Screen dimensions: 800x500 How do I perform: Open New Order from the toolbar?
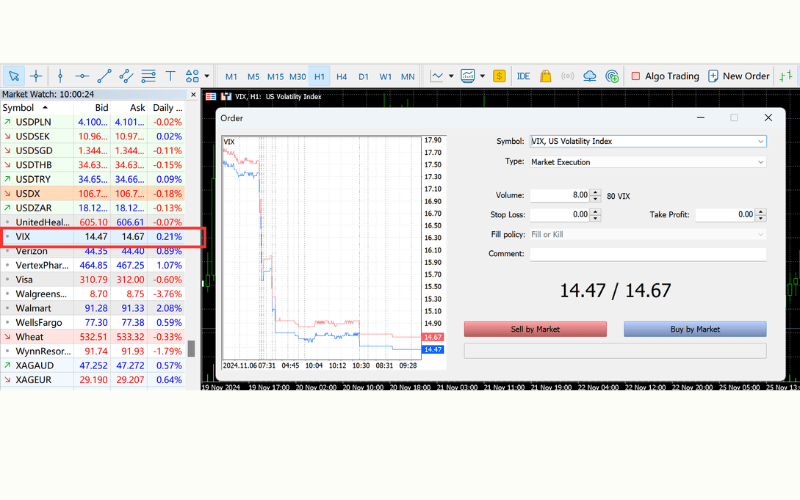(738, 76)
